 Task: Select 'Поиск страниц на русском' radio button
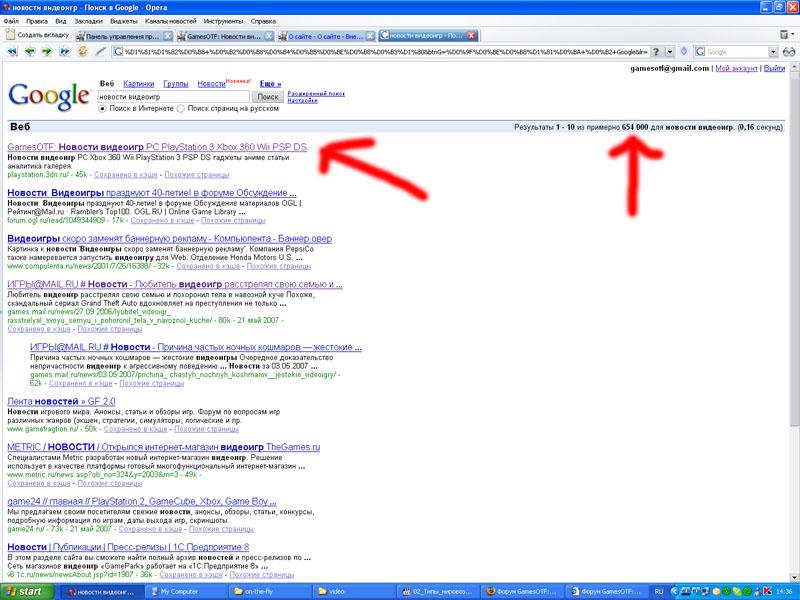[181, 109]
